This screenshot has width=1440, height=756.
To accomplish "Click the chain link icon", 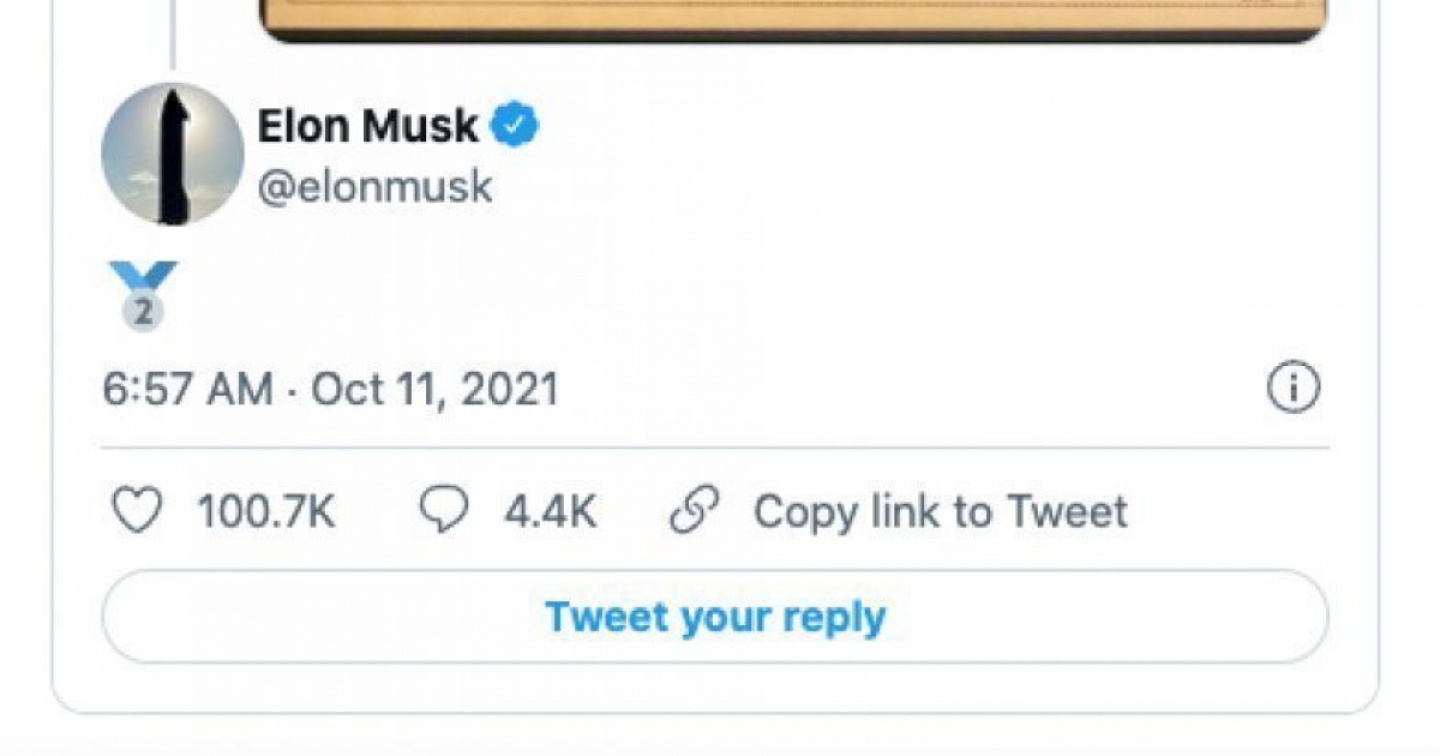I will (691, 512).
